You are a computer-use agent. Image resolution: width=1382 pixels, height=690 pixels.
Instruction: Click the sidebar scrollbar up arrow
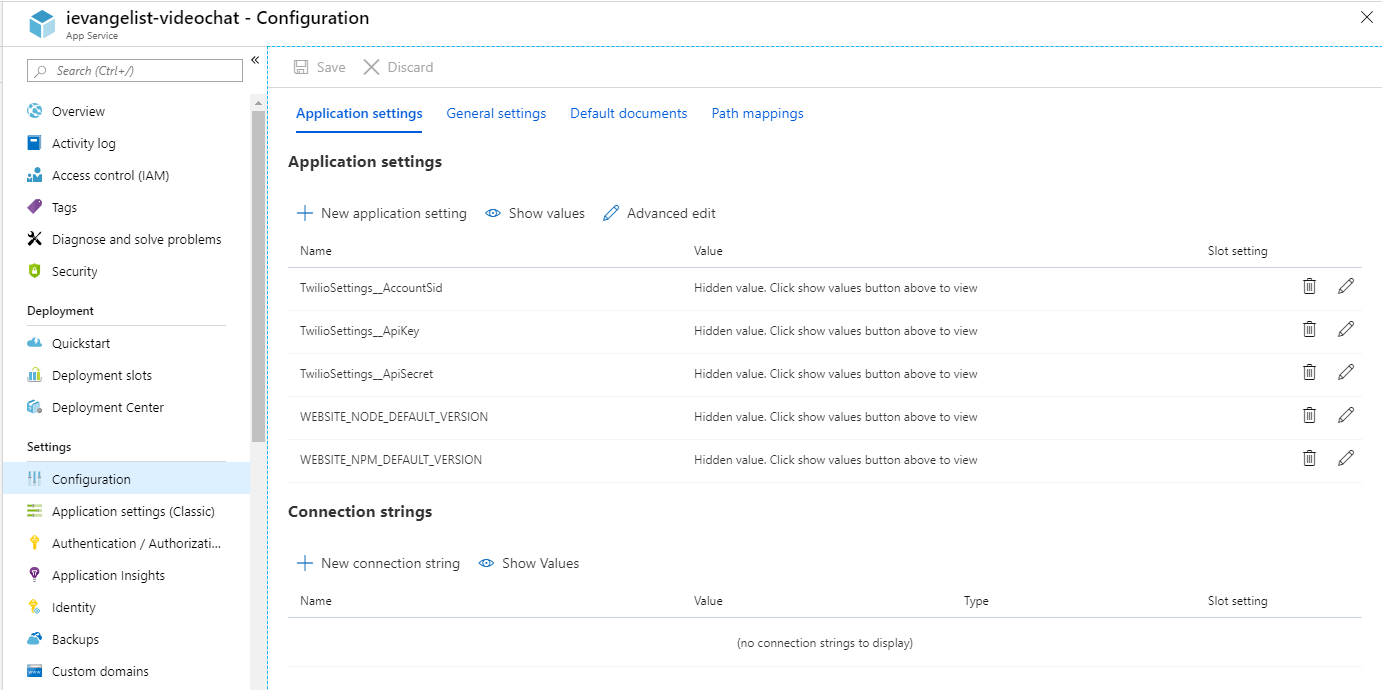(x=258, y=103)
